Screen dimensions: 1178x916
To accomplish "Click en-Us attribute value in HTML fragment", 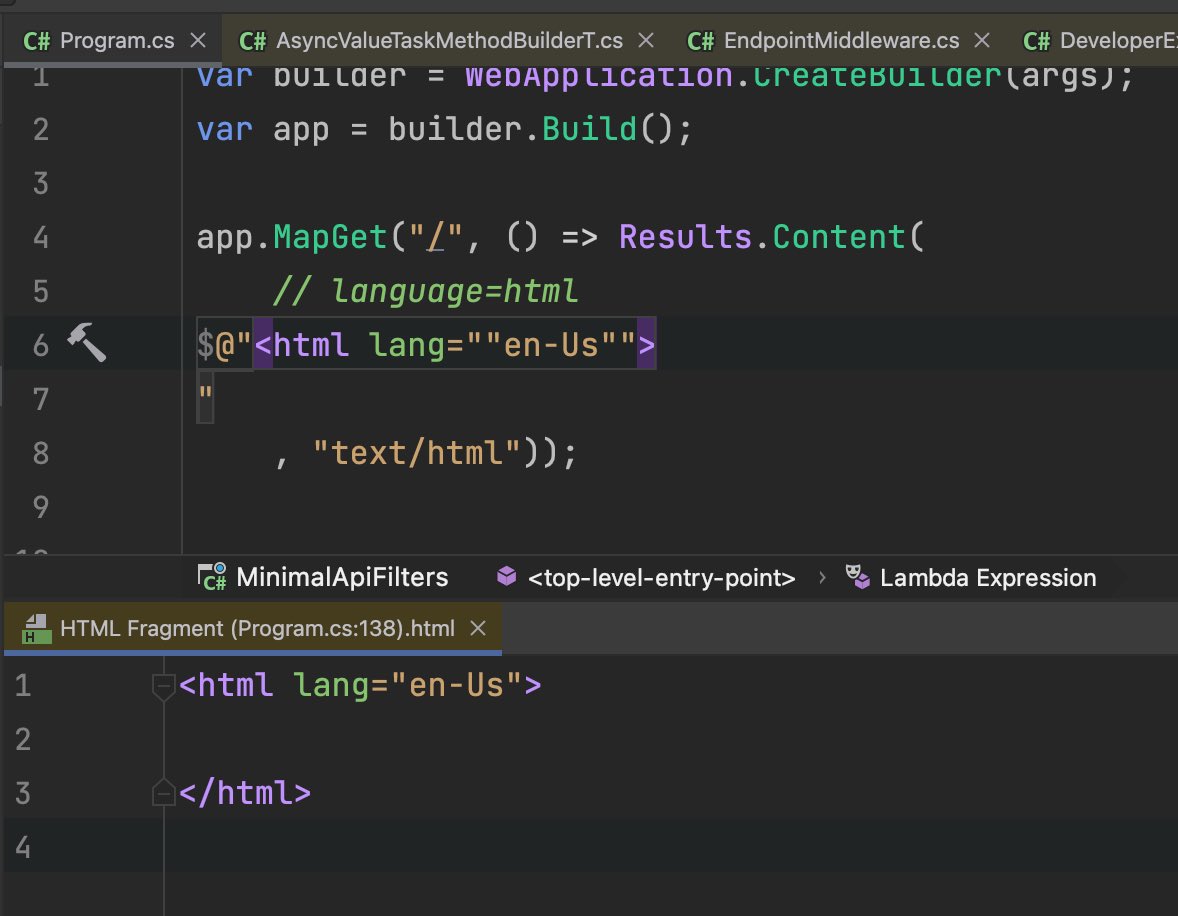I will pos(456,685).
